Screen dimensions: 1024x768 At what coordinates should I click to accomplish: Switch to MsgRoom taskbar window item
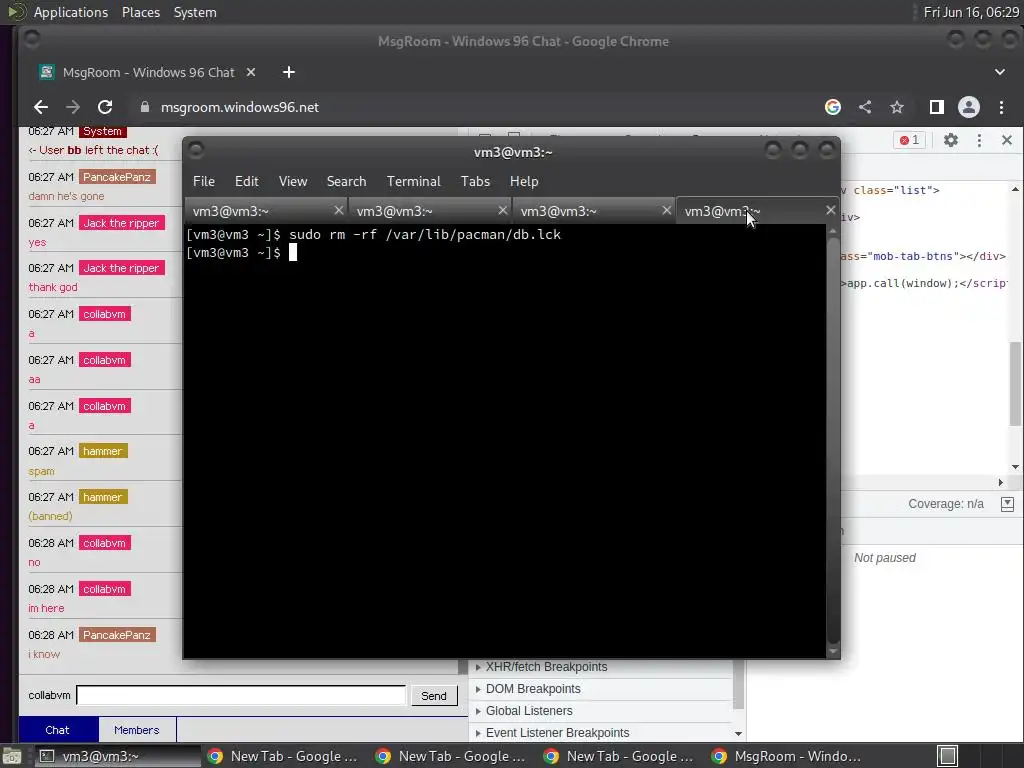(786, 756)
